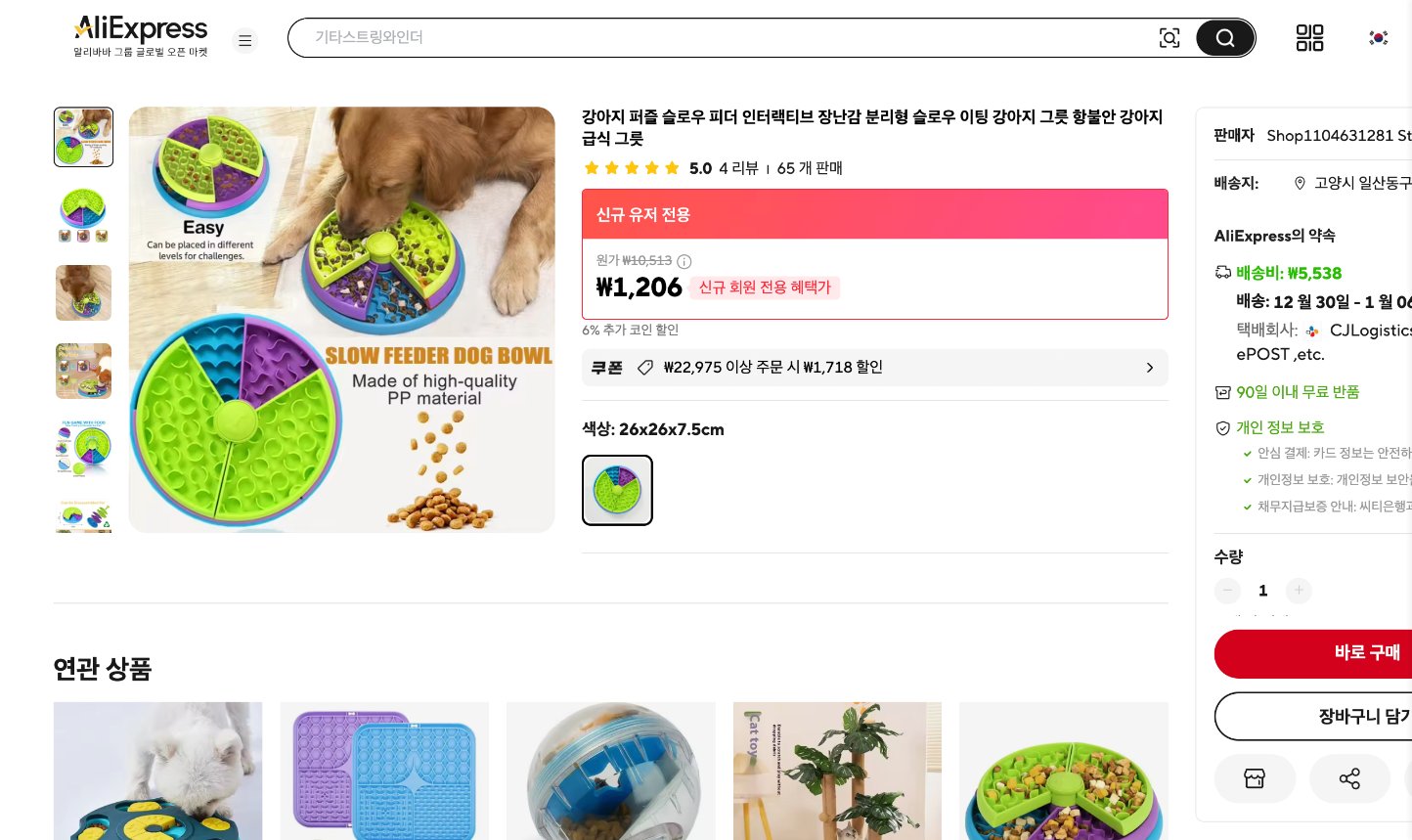The image size is (1412, 840).
Task: Click the 바로 구매 buy now button
Action: click(x=1367, y=653)
